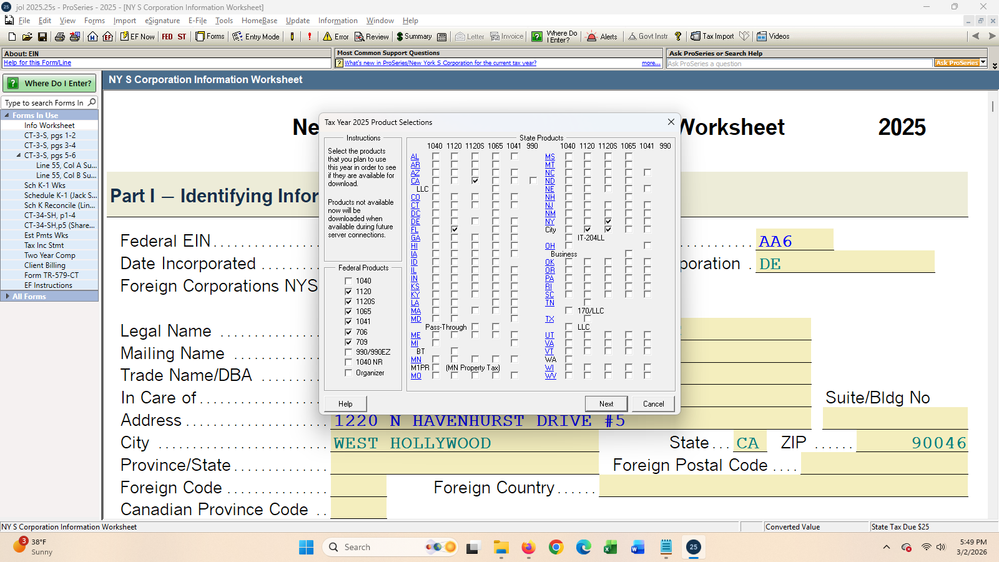The width and height of the screenshot is (999, 562).
Task: Uncheck the federal 706 product checkbox
Action: coord(348,331)
